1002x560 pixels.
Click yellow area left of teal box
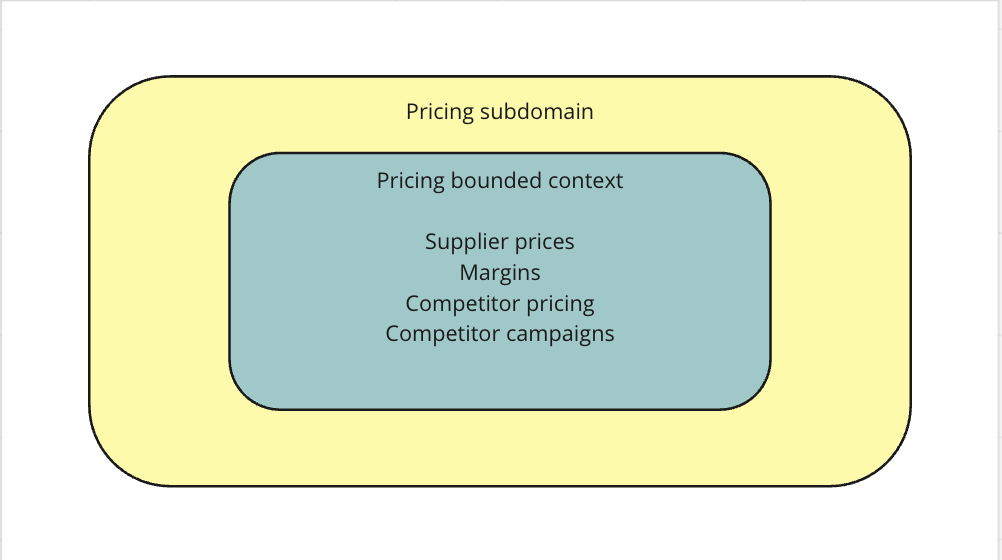[160, 281]
